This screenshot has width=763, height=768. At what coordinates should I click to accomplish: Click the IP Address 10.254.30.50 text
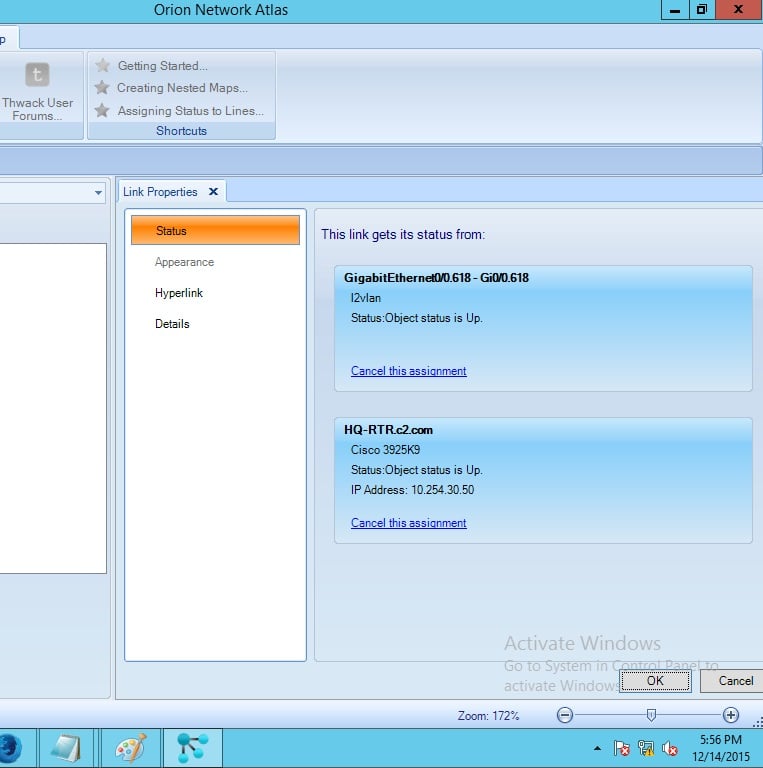click(x=412, y=490)
